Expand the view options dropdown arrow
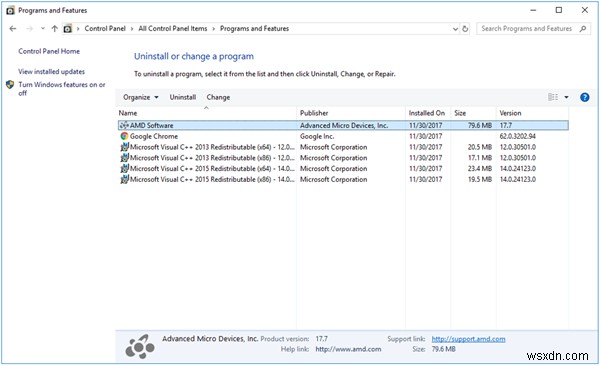This screenshot has height=366, width=600. [566, 97]
